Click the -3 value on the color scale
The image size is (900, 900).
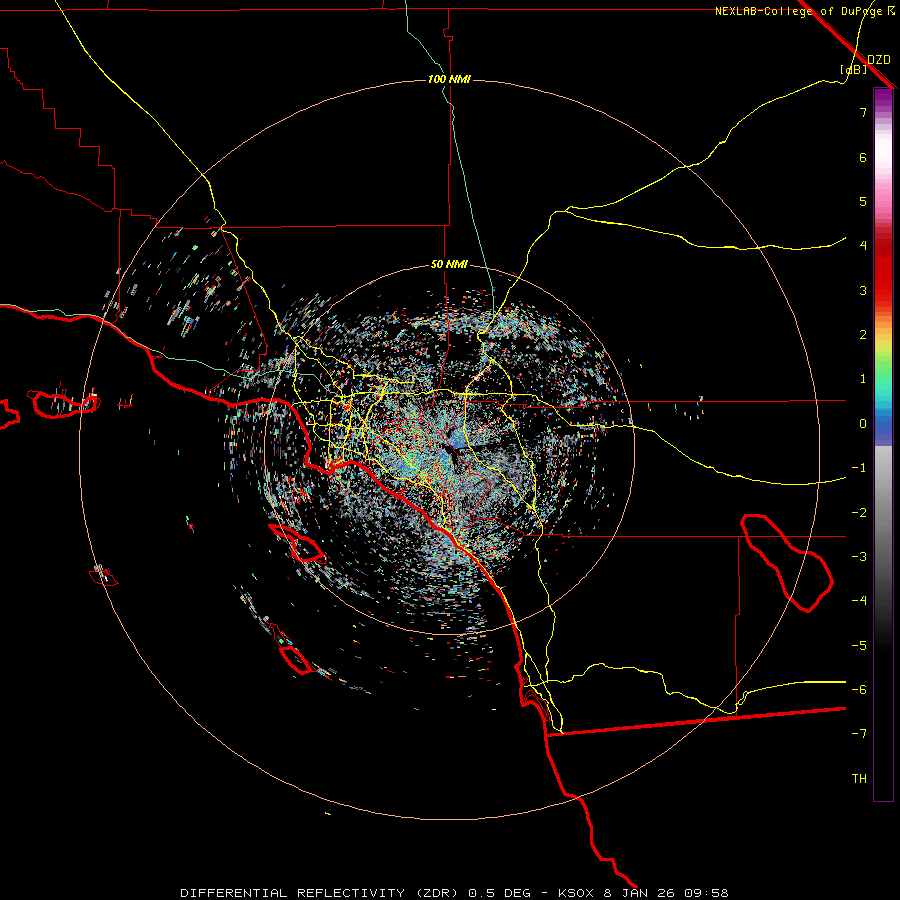click(859, 557)
